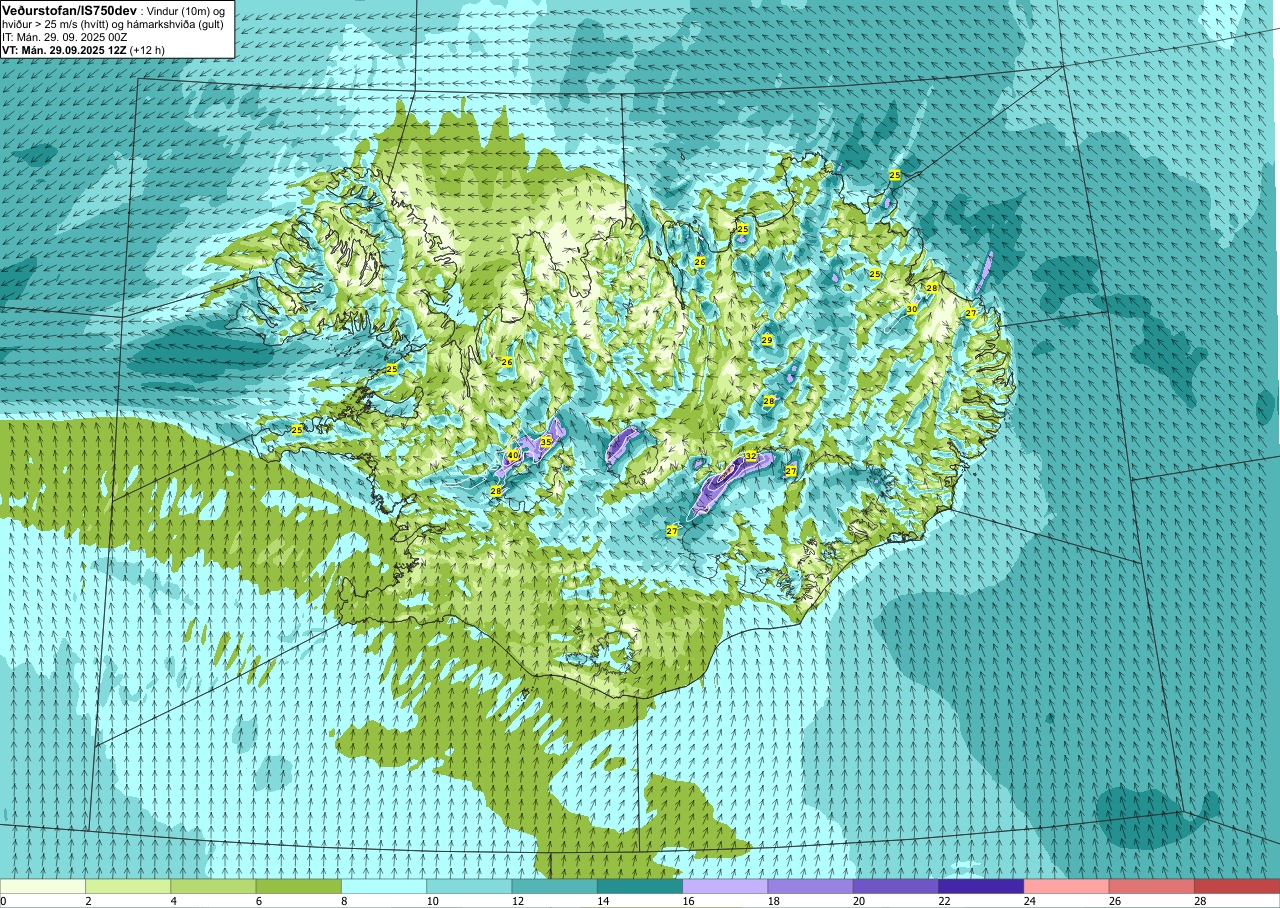Viewport: 1280px width, 908px height.
Task: Select the 16 tick on the legend scale
Action: coord(687,901)
